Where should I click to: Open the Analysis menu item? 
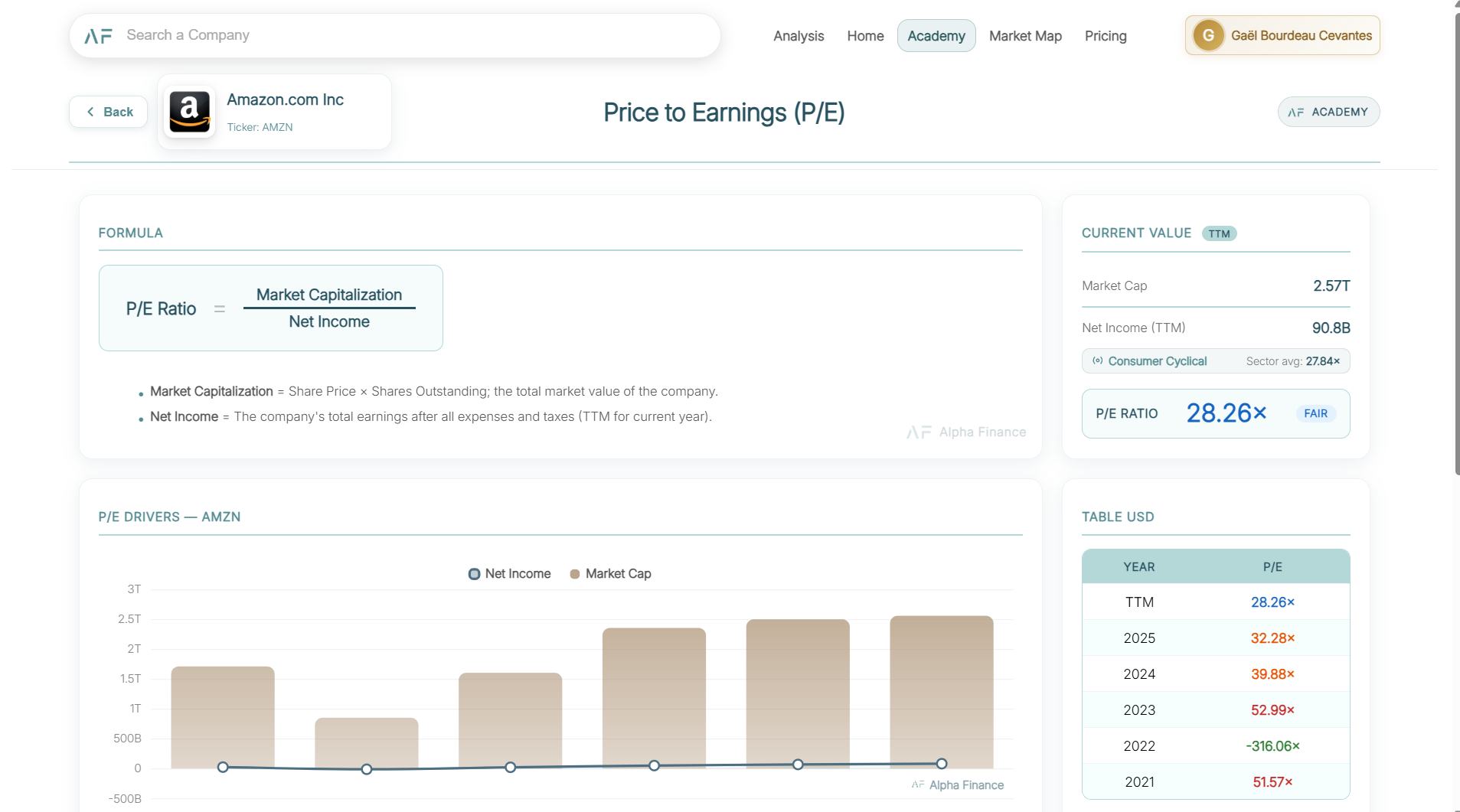799,36
